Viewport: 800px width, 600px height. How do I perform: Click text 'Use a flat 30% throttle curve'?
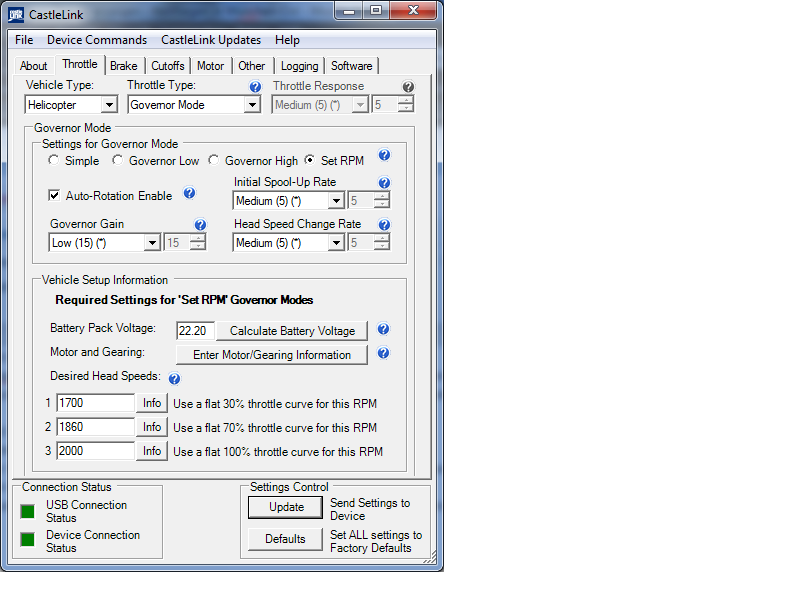coord(275,404)
